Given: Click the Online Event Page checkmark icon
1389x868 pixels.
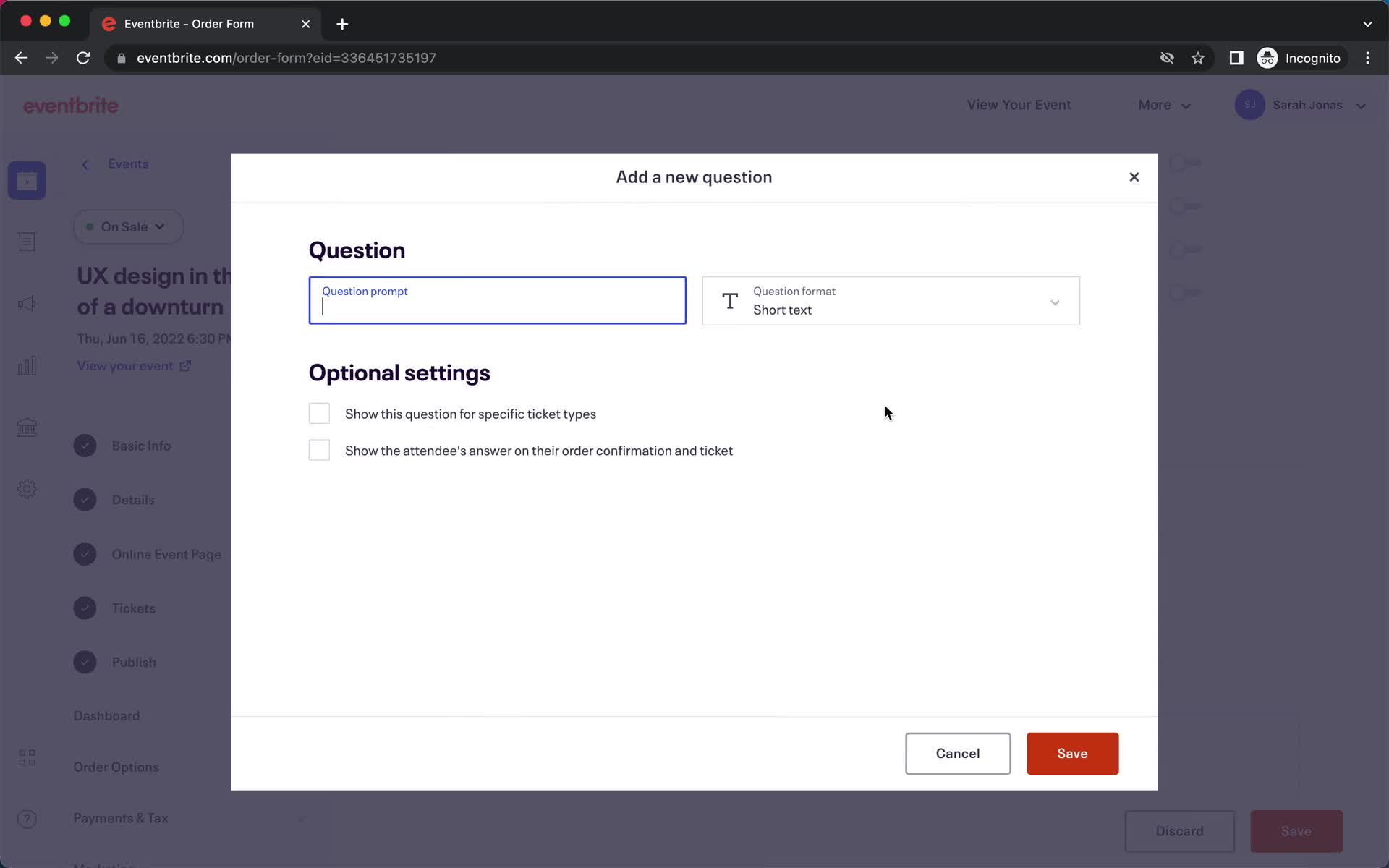Looking at the screenshot, I should [x=85, y=553].
